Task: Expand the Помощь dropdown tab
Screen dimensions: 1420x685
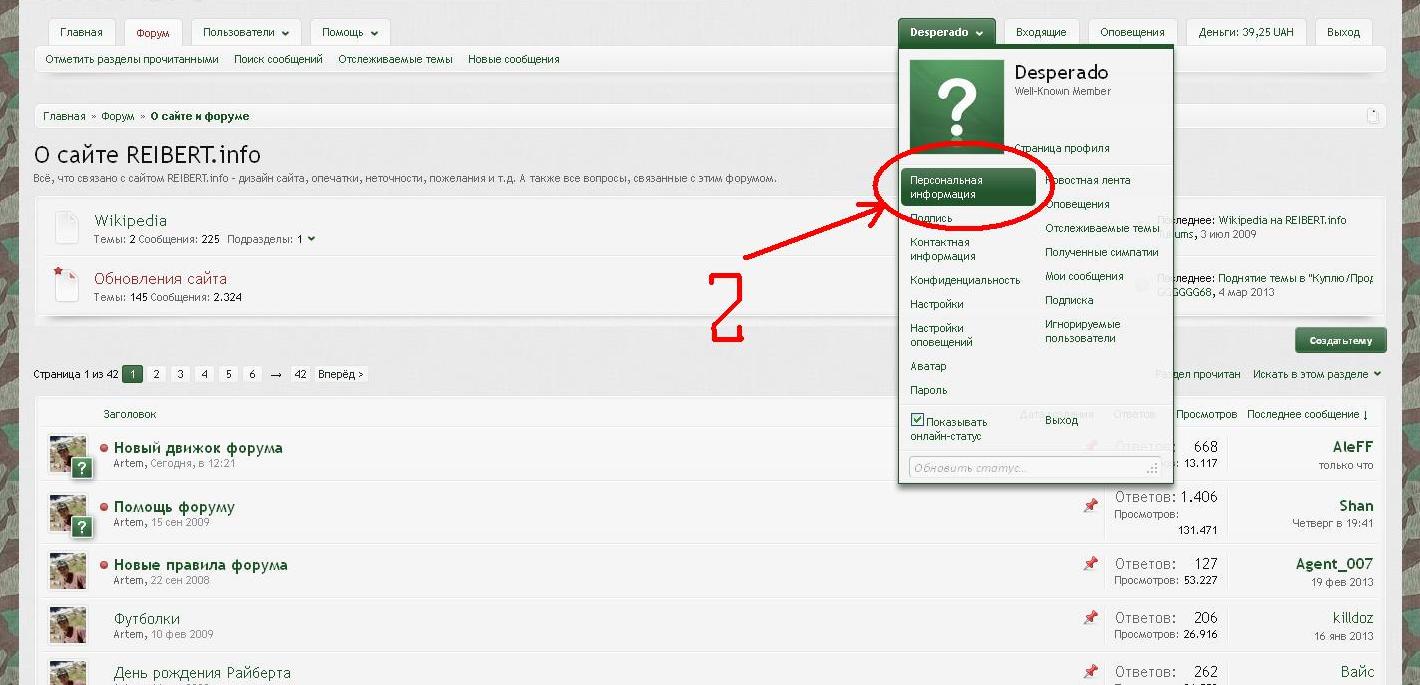Action: pyautogui.click(x=350, y=32)
